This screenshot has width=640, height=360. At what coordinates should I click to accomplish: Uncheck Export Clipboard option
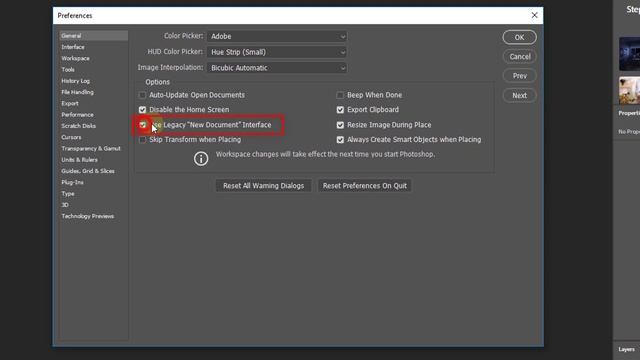340,110
